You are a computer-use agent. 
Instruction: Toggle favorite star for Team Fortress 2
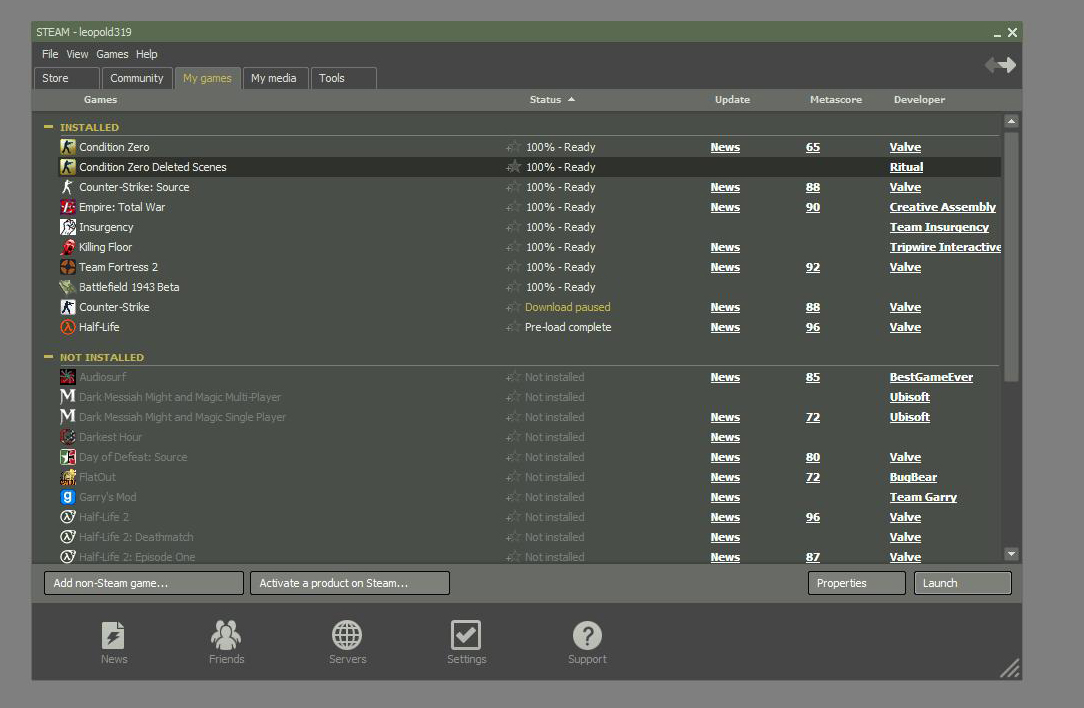pyautogui.click(x=513, y=268)
